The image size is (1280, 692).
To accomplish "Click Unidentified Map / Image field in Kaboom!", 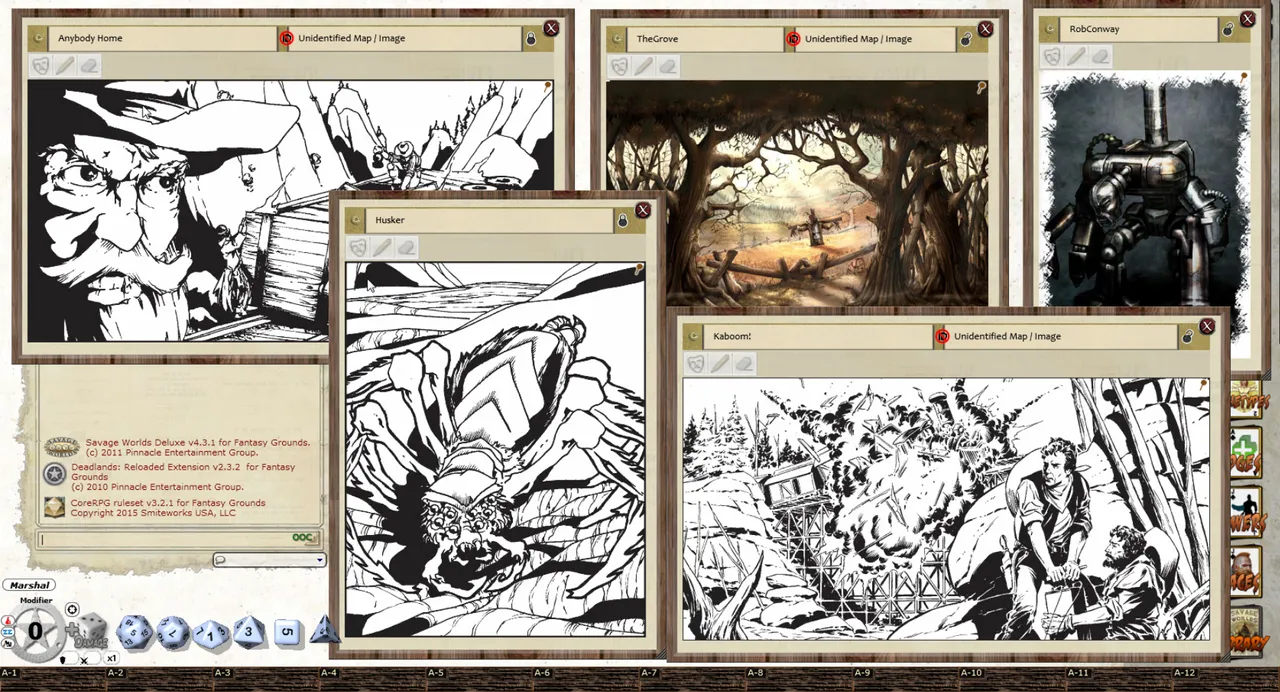I will tap(1062, 336).
